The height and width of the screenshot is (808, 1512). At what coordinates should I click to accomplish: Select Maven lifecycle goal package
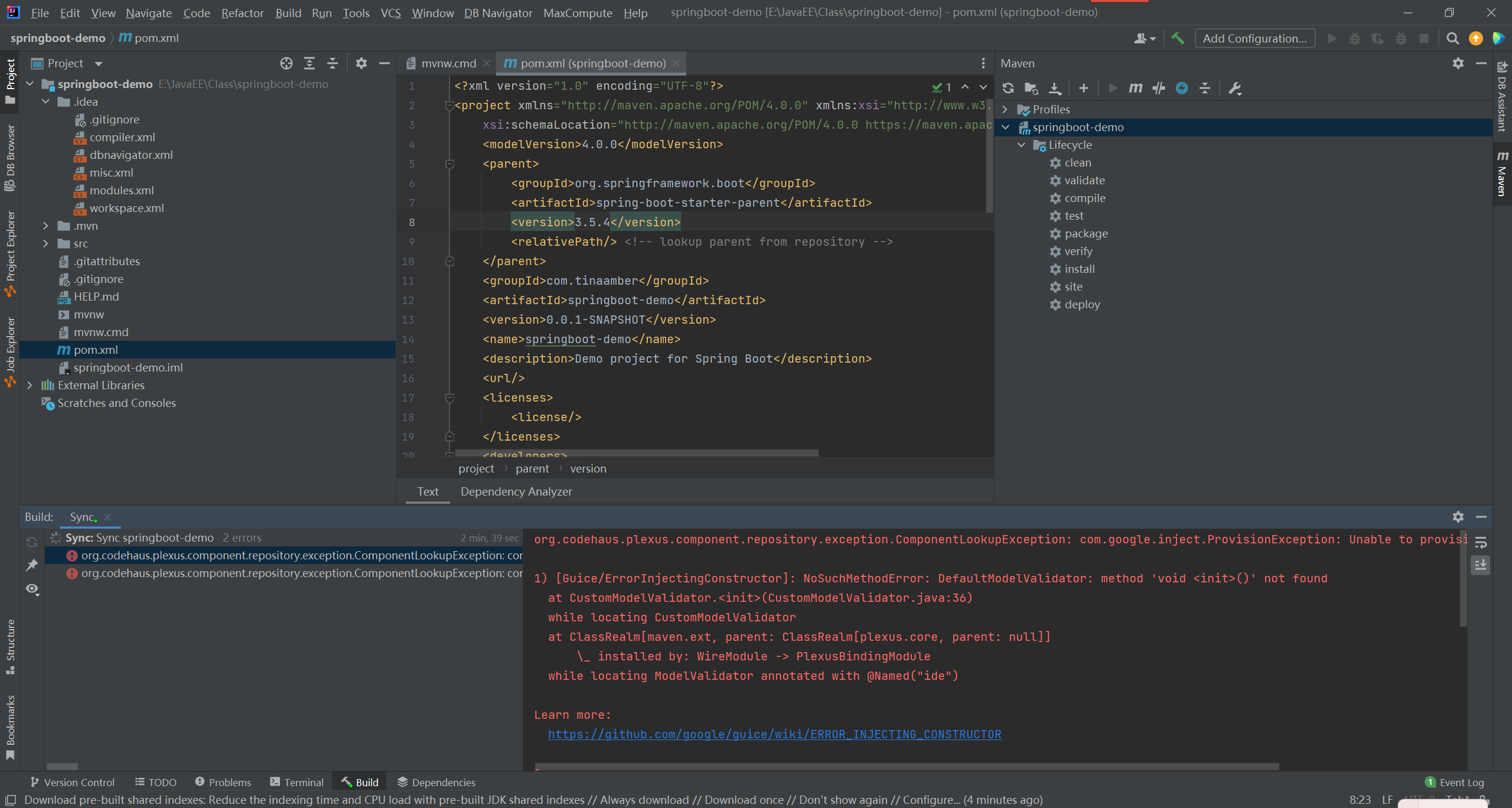(1086, 233)
